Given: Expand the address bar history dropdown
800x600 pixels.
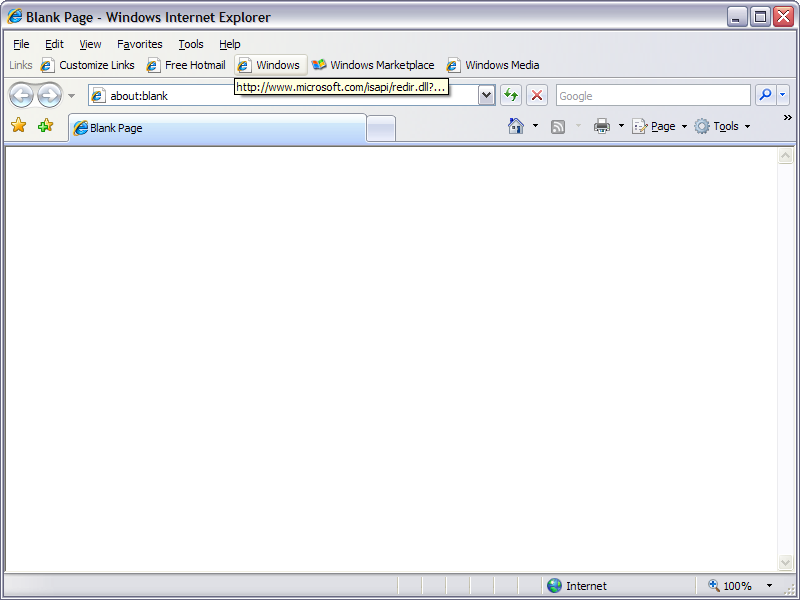Looking at the screenshot, I should click(487, 95).
